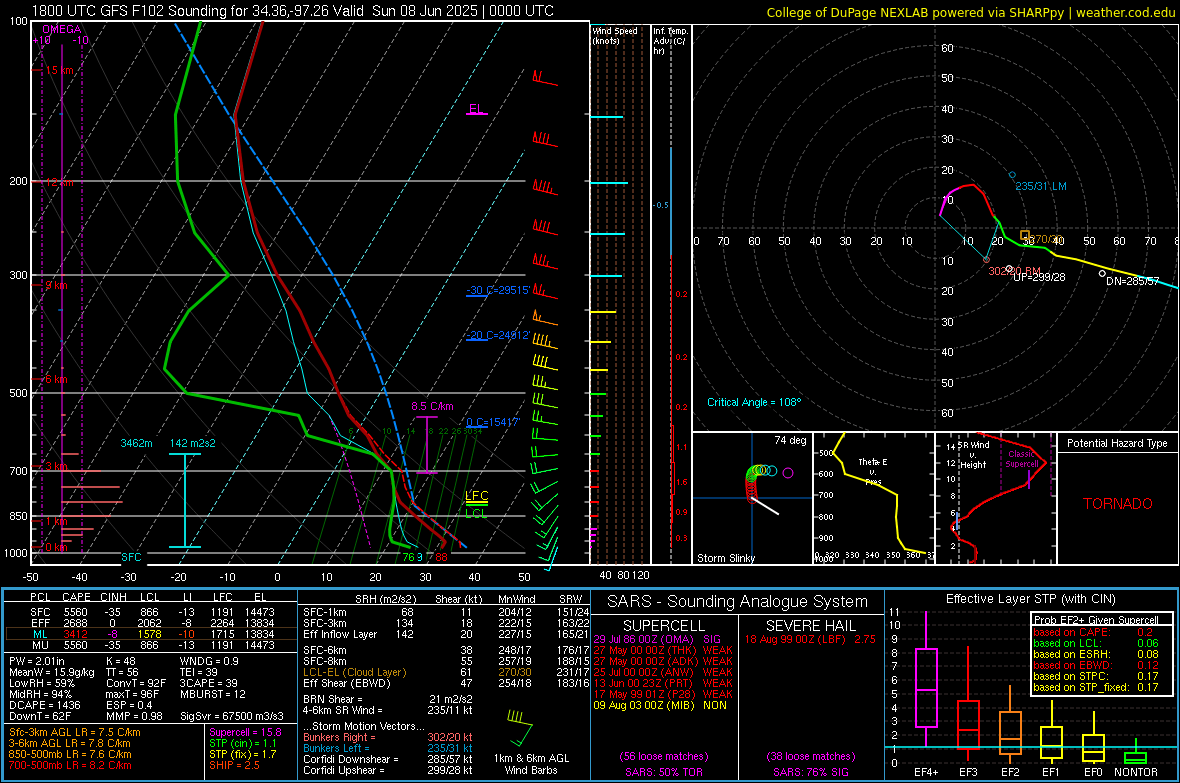Click the Bunkers Left = 235/31 kt row

(x=388, y=748)
